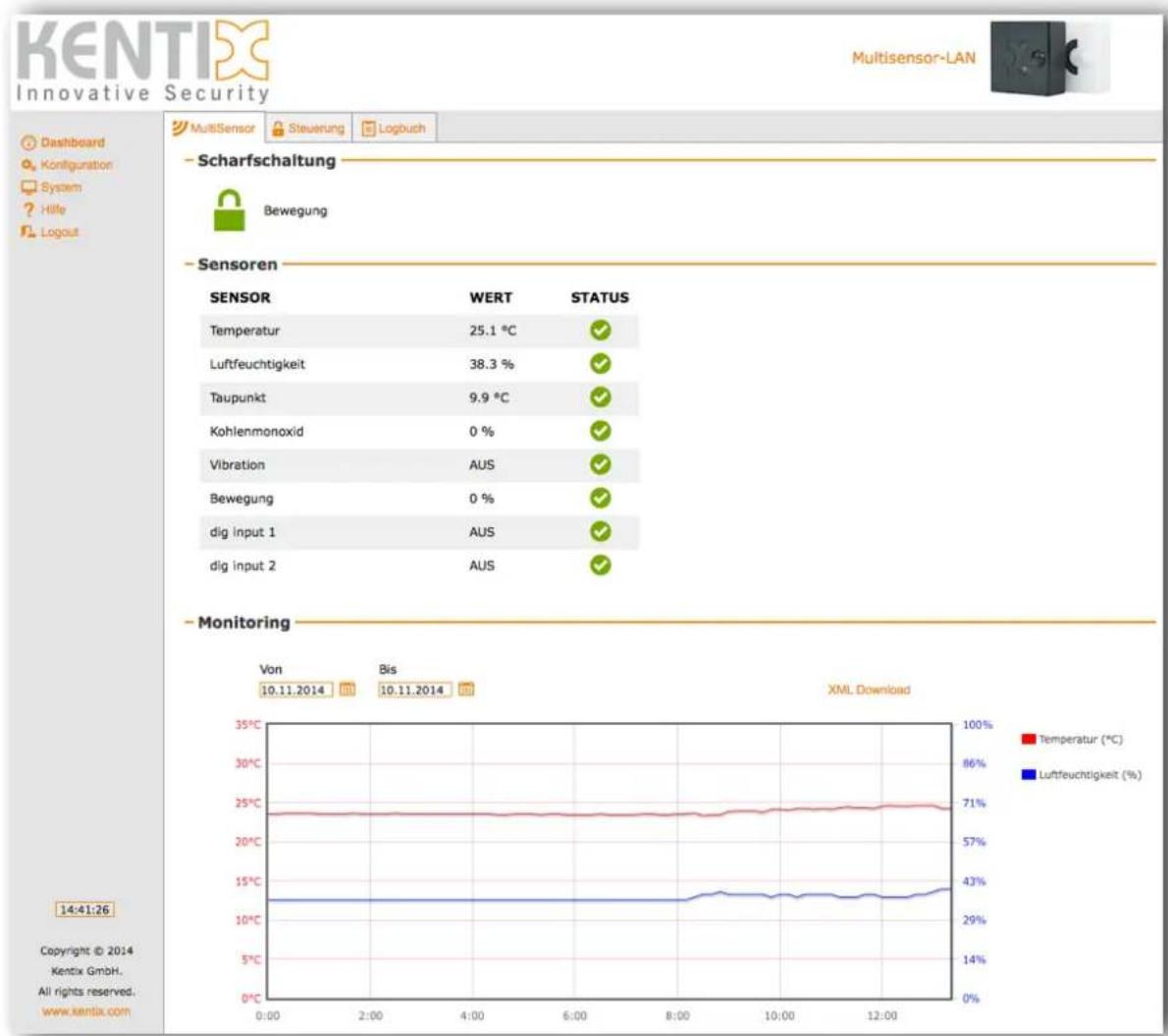Click the Logout door icon
The image size is (1168, 1036).
pyautogui.click(x=28, y=232)
